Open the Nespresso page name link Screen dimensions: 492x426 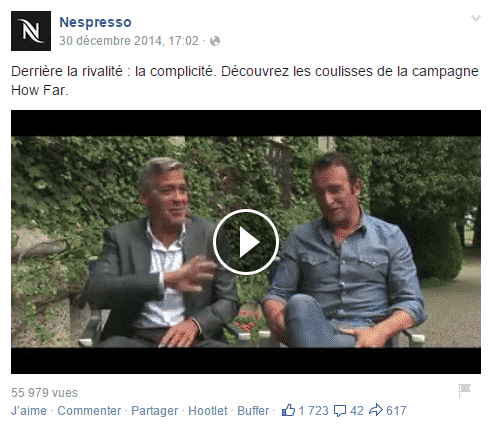(x=95, y=22)
